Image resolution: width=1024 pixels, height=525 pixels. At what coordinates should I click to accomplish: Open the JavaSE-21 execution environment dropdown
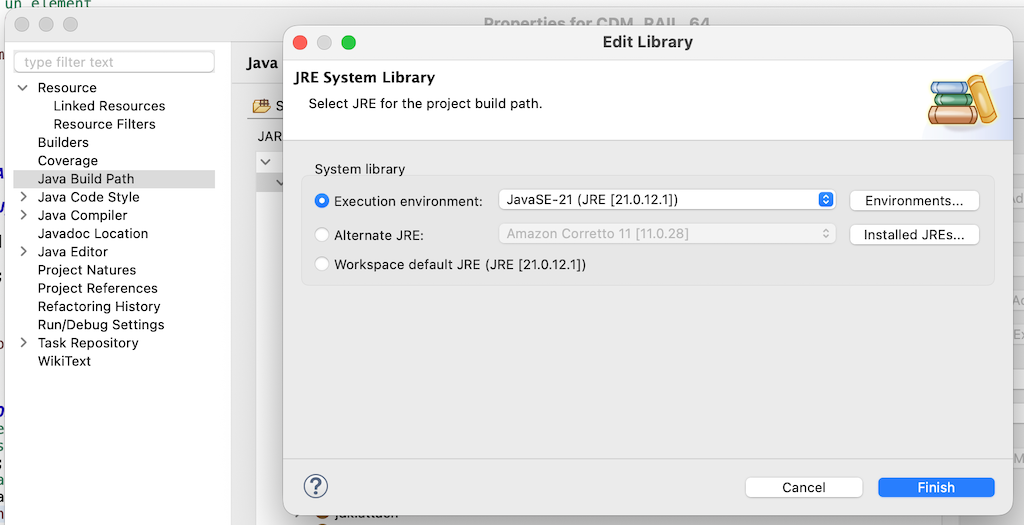point(667,200)
